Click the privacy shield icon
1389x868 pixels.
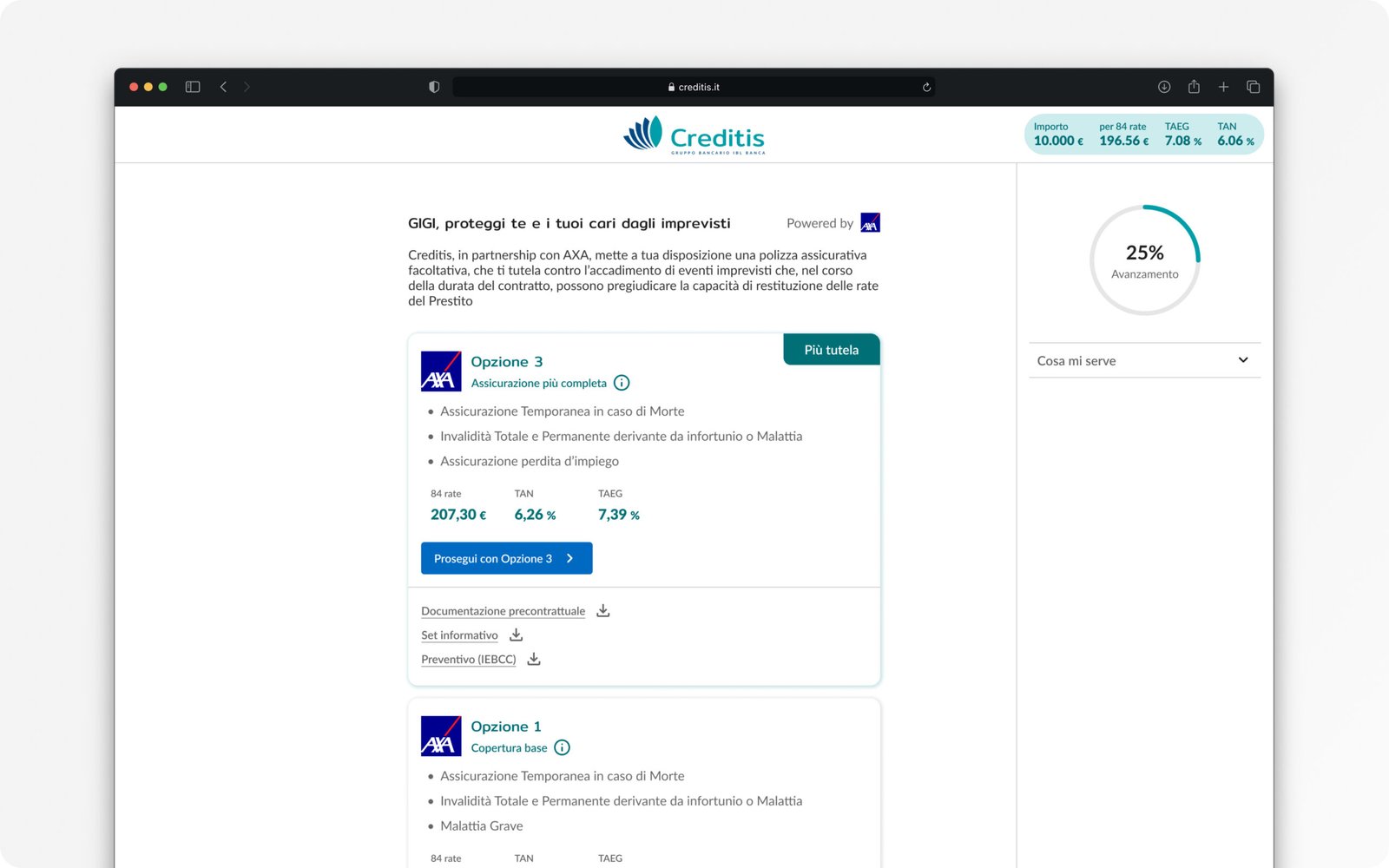click(434, 87)
